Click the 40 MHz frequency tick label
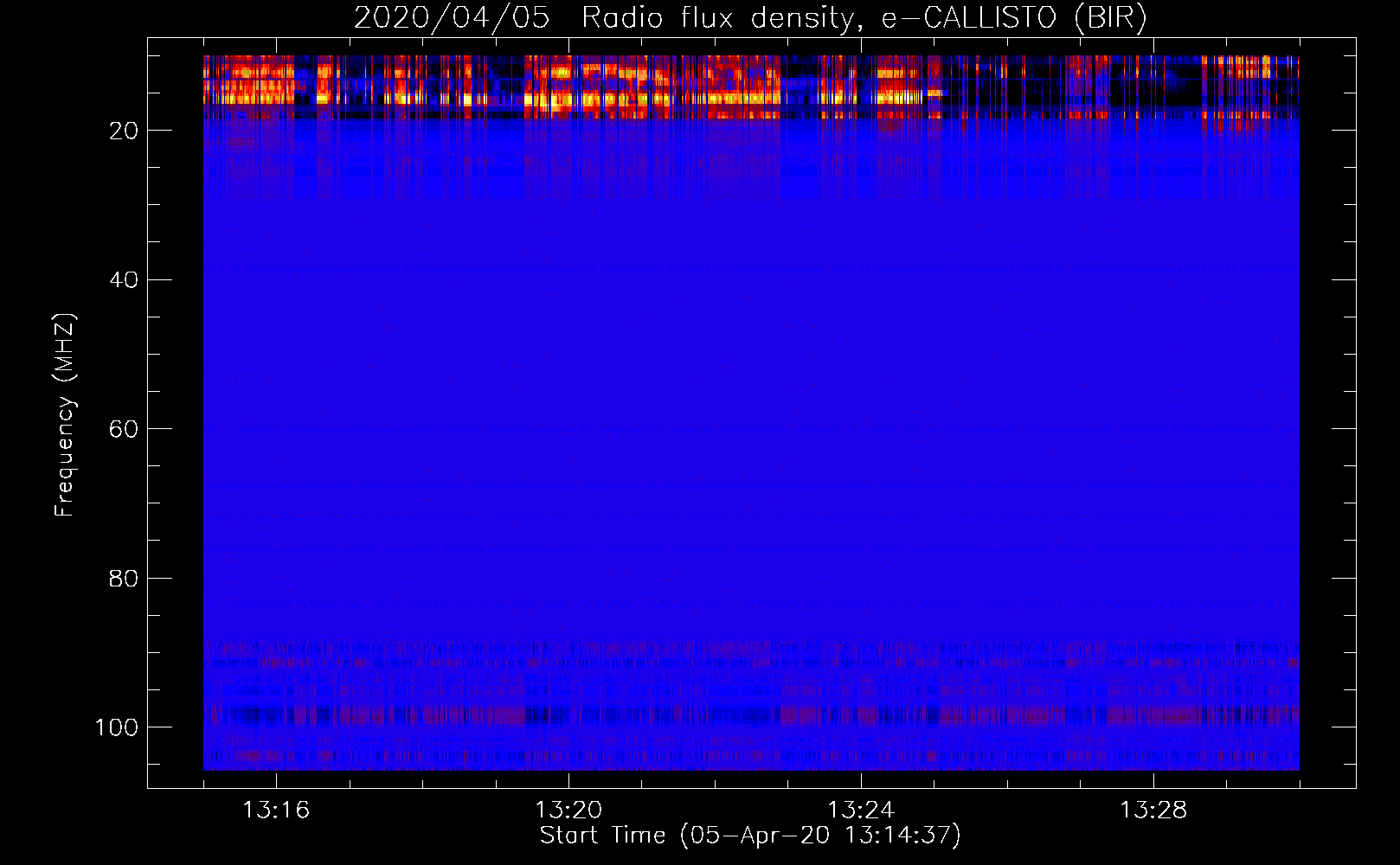 click(124, 279)
